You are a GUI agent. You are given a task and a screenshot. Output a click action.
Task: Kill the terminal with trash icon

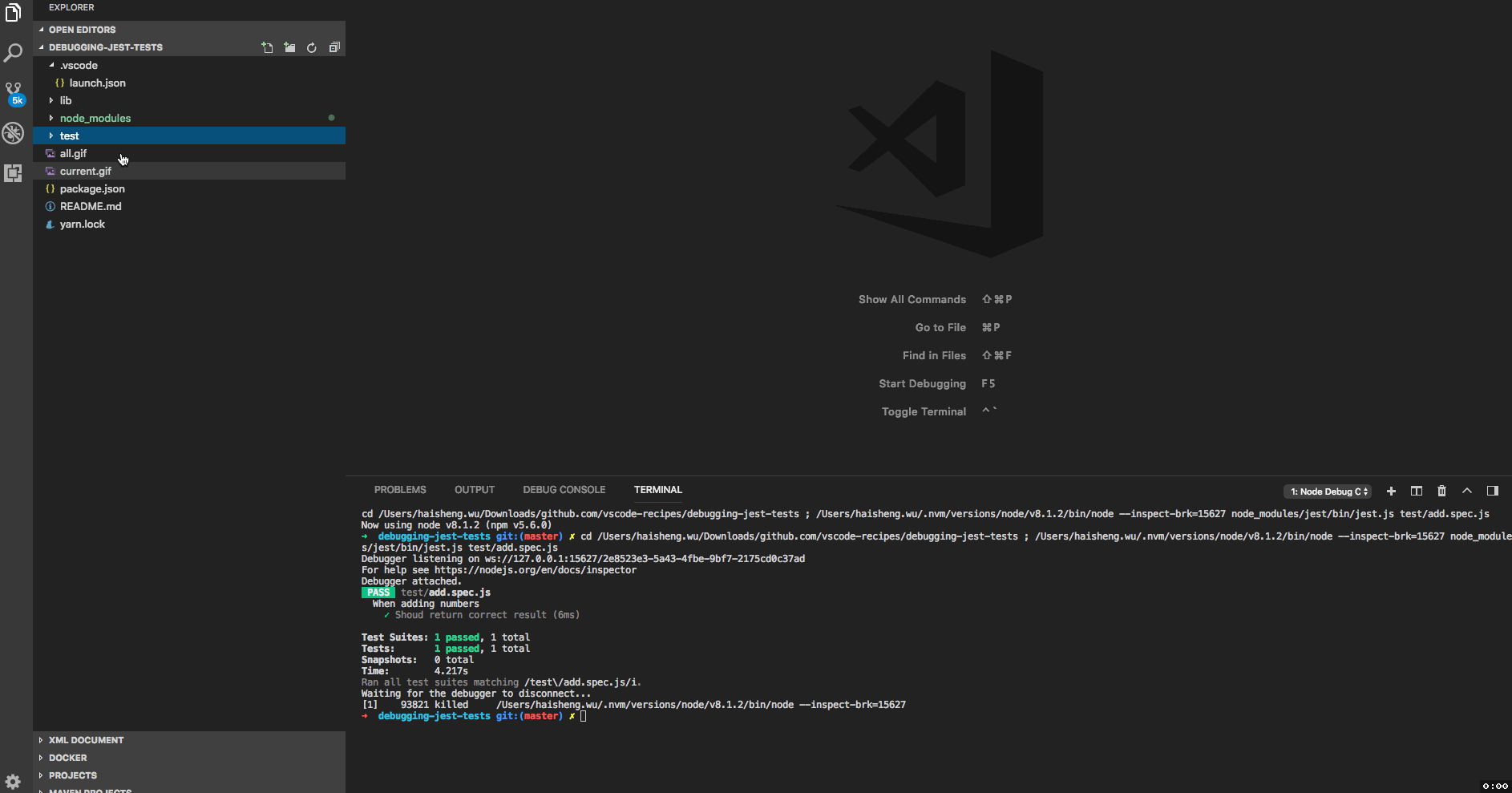point(1441,492)
